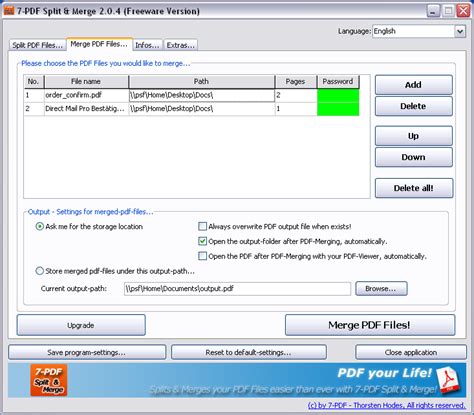Click the Upgrade button
Viewport: 474px width, 415px height.
[x=81, y=325]
